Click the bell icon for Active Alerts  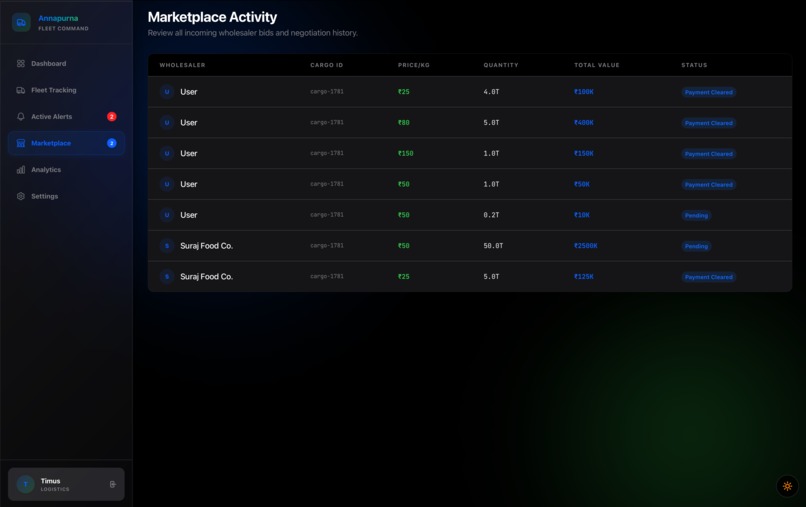point(21,117)
